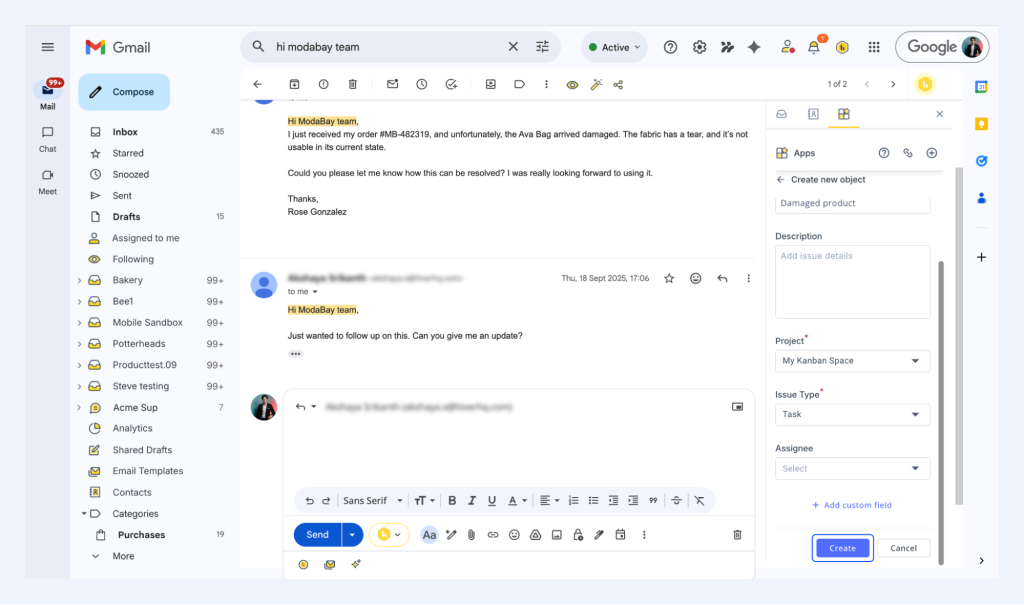Select the Apps tab in the side panel

[x=844, y=114]
